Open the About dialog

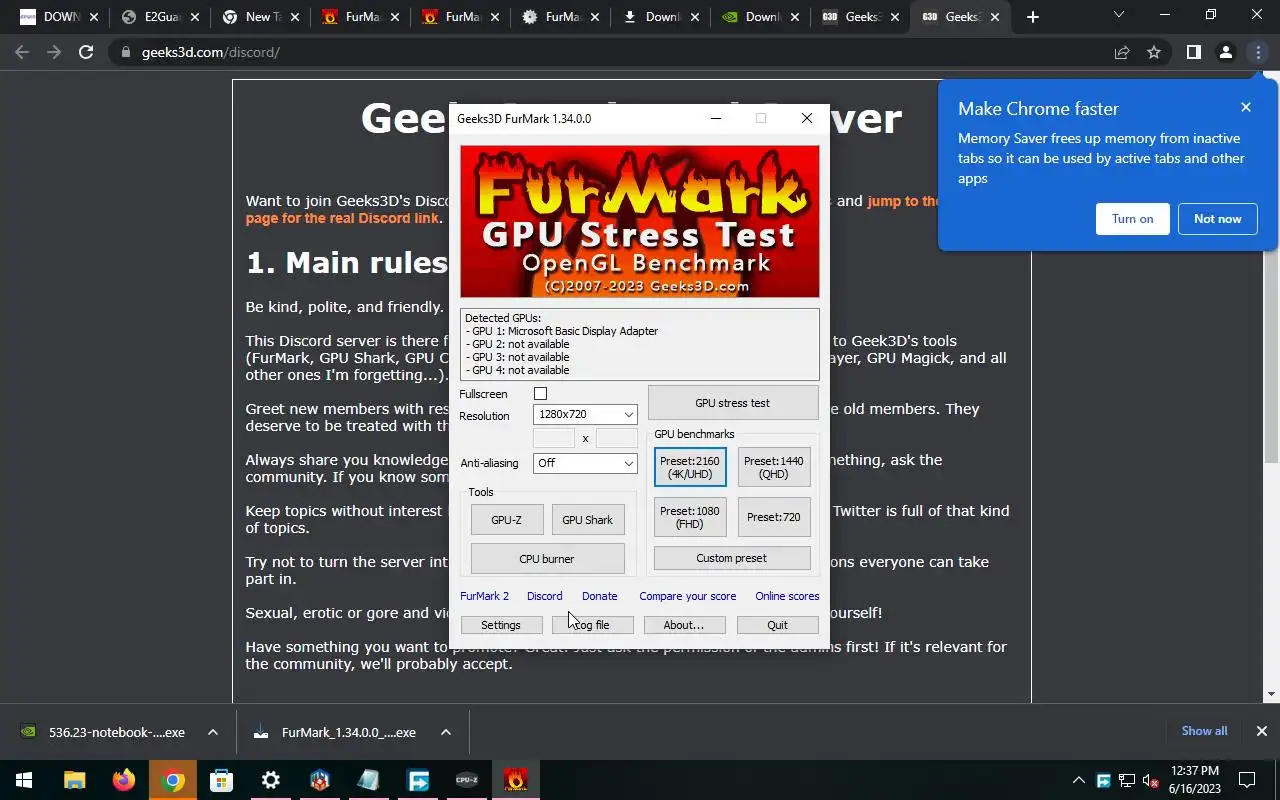point(684,625)
